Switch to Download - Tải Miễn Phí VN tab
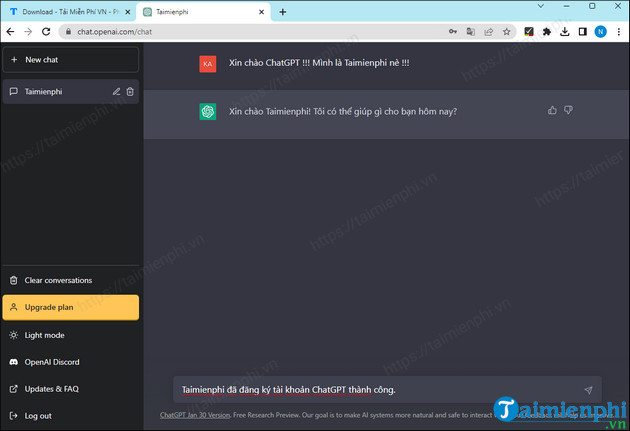Image resolution: width=630 pixels, height=431 pixels. tap(68, 12)
